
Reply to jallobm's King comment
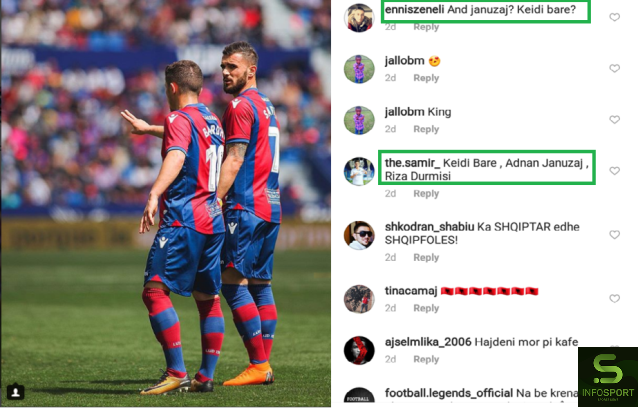[x=426, y=129]
